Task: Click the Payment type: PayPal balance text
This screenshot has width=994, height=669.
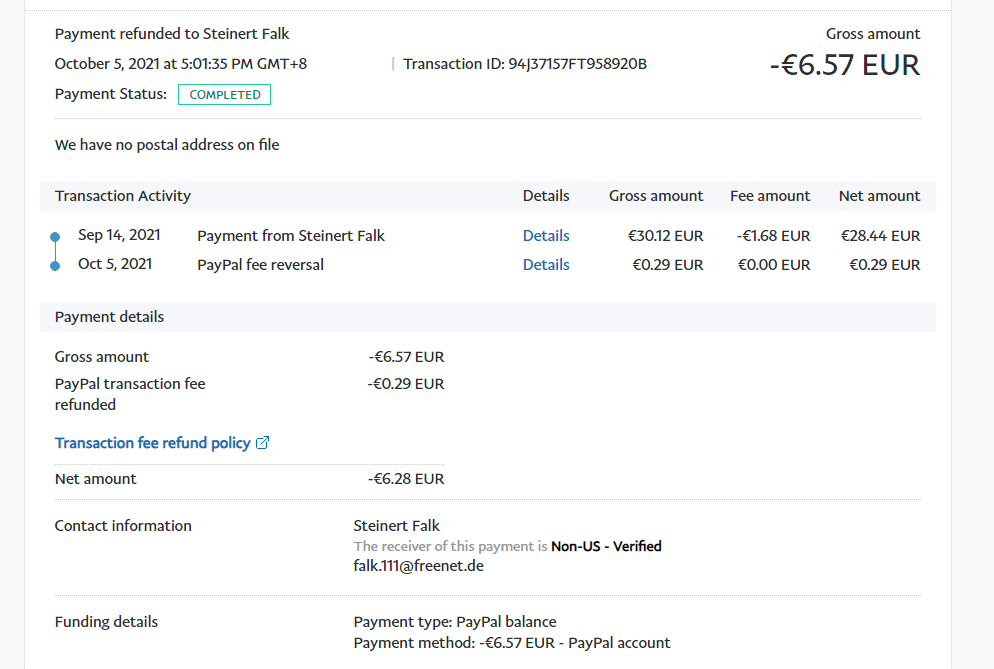Action: pos(455,622)
